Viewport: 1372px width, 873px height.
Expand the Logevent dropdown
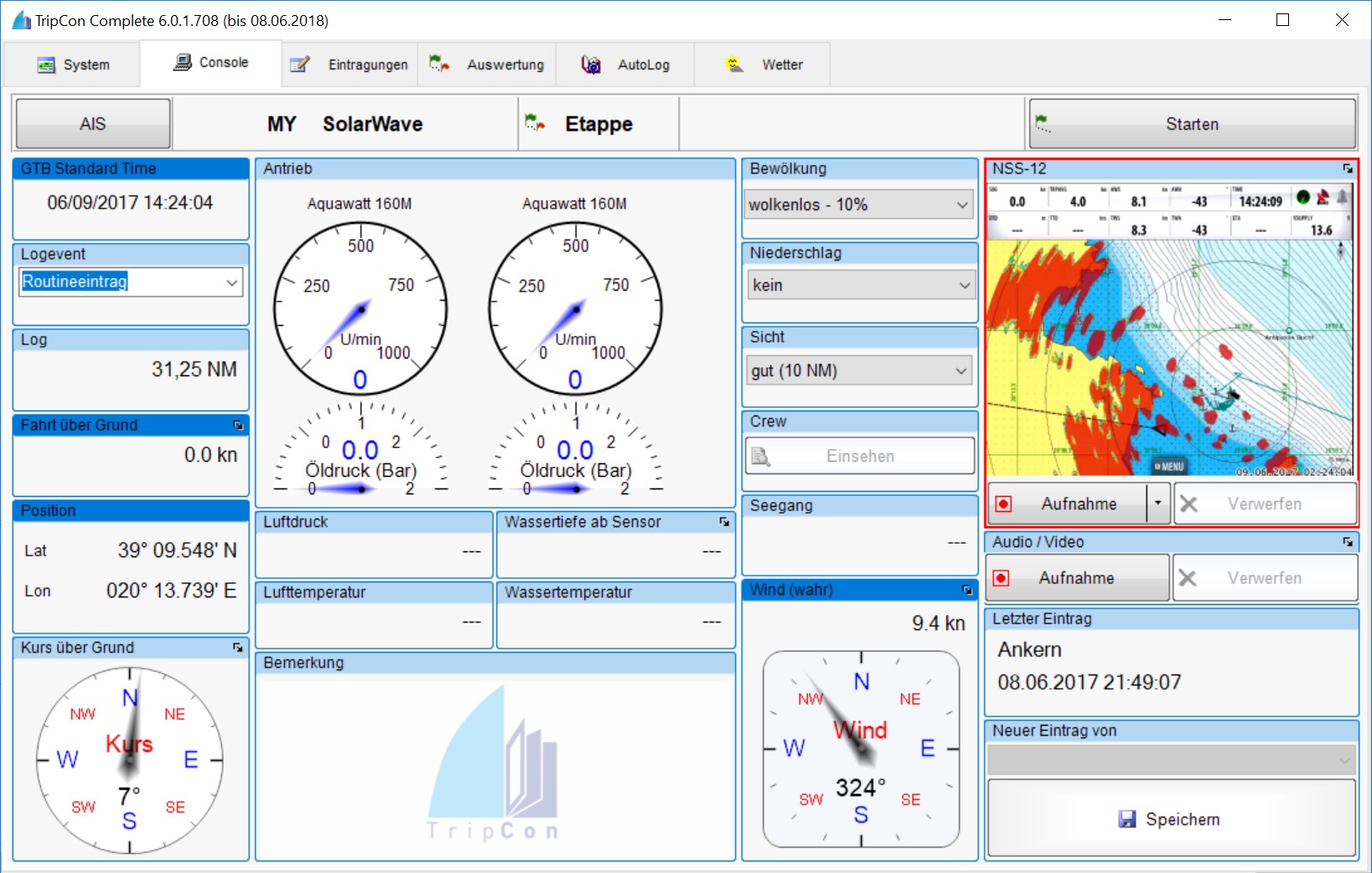[x=231, y=282]
